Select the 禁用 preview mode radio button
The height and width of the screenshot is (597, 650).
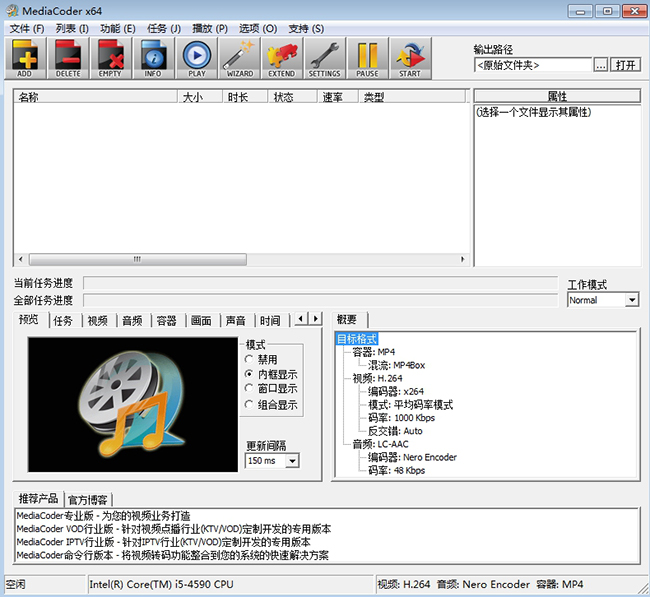coord(249,359)
